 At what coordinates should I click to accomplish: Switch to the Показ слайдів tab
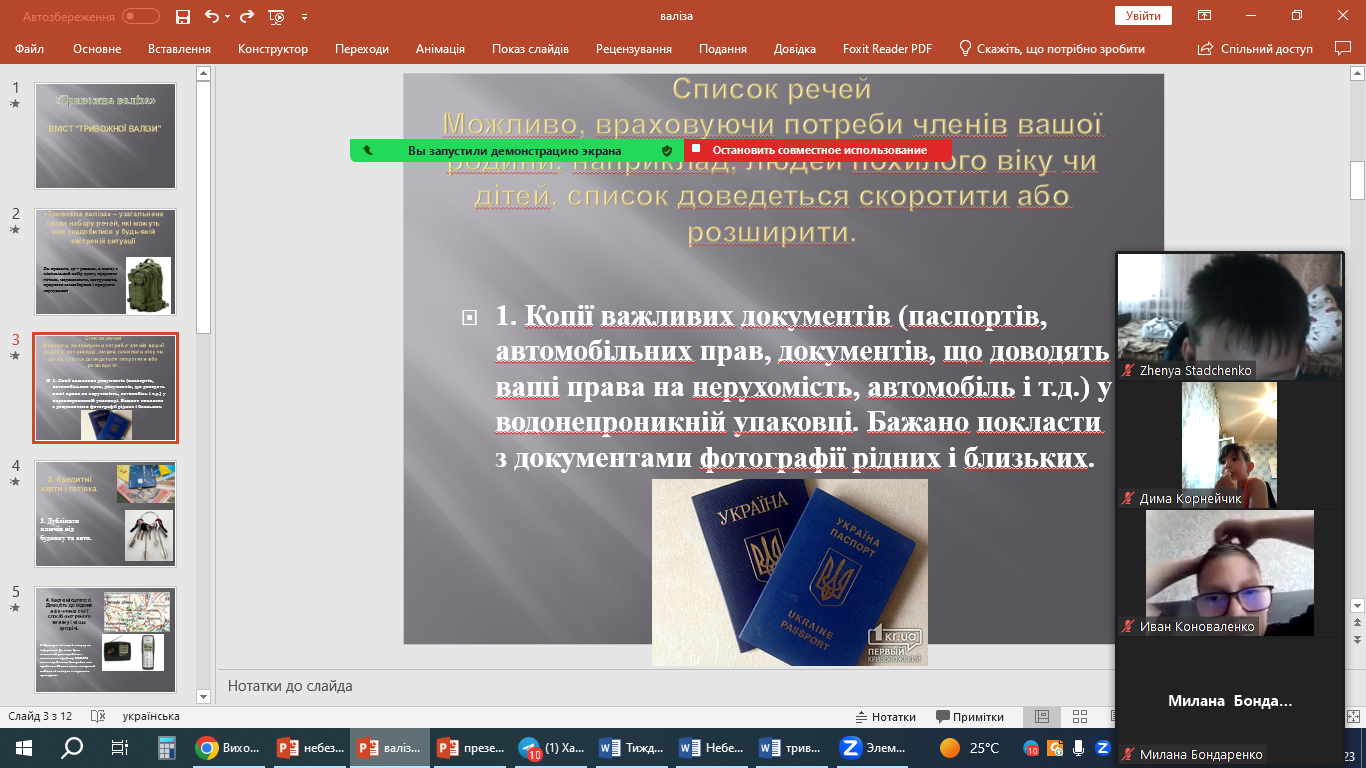[x=530, y=48]
